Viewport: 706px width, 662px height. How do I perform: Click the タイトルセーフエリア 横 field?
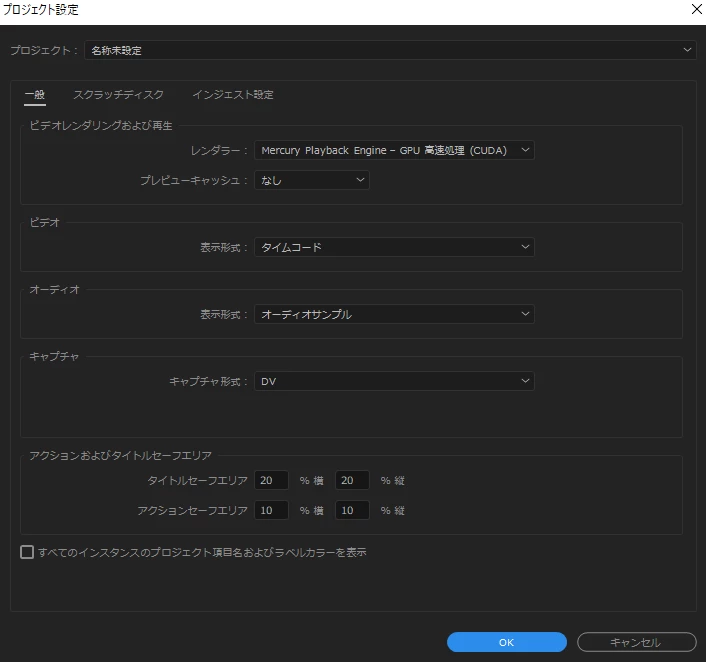(271, 480)
